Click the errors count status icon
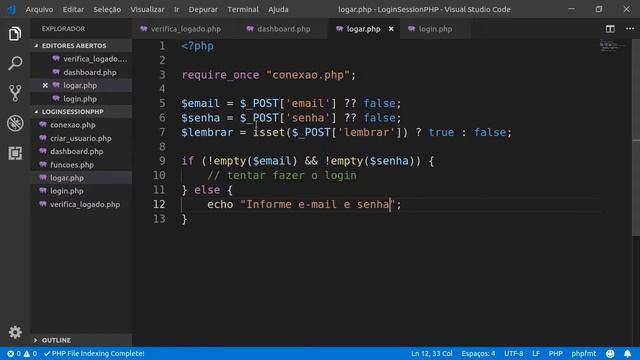Screen dimensions: 640x360 click(14, 353)
